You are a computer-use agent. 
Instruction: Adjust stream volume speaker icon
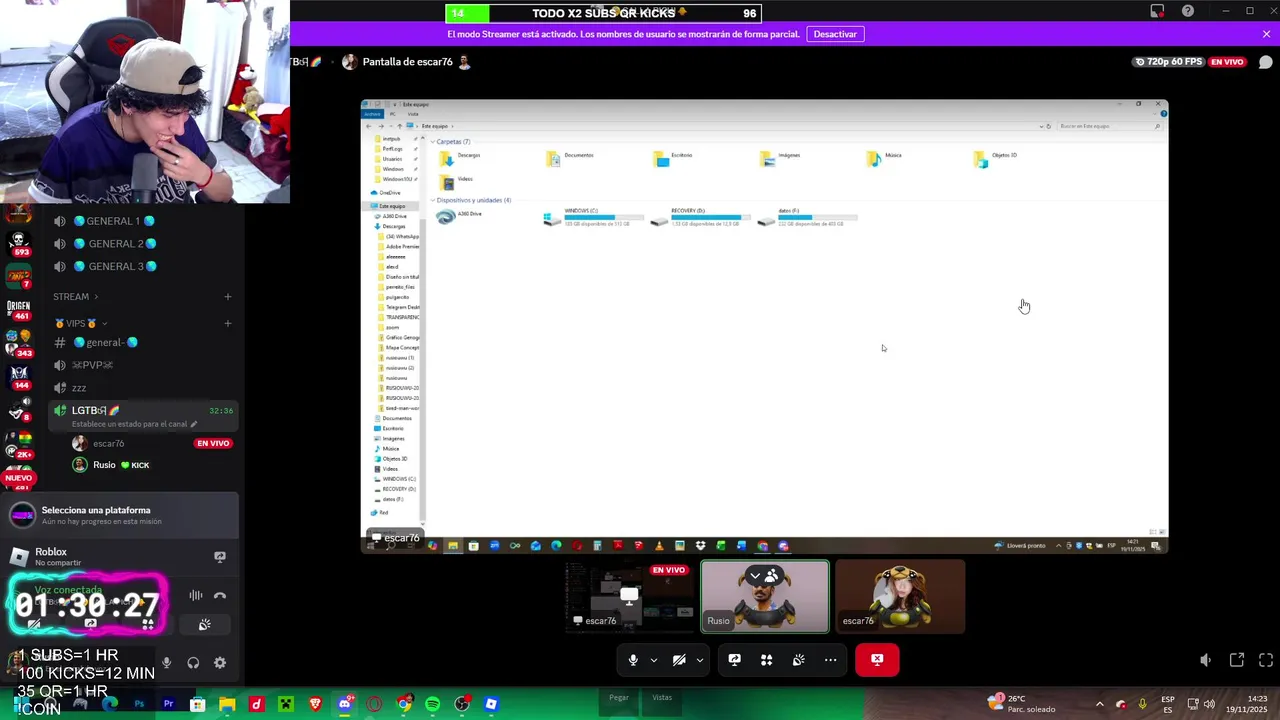[1205, 660]
